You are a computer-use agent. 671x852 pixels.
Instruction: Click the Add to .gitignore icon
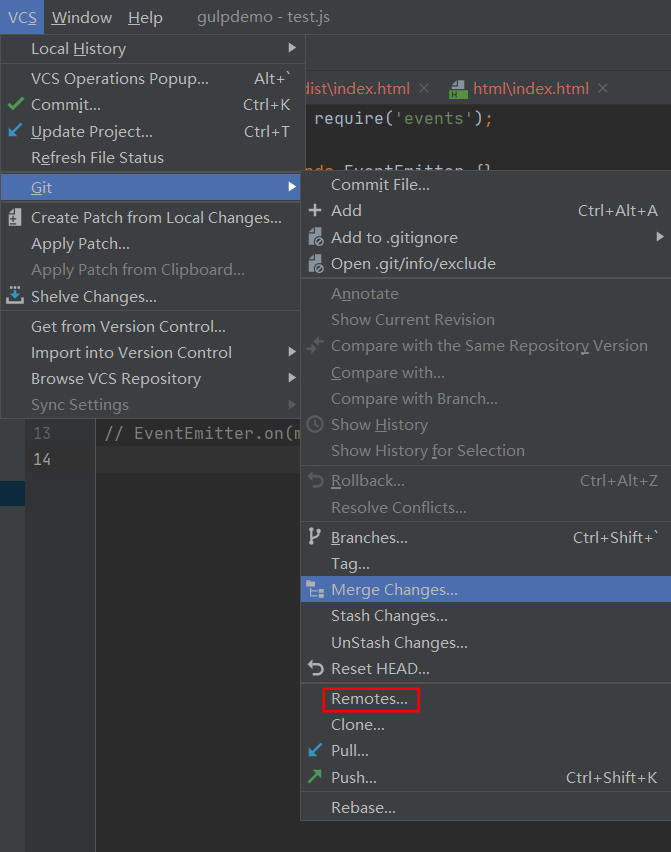point(315,237)
